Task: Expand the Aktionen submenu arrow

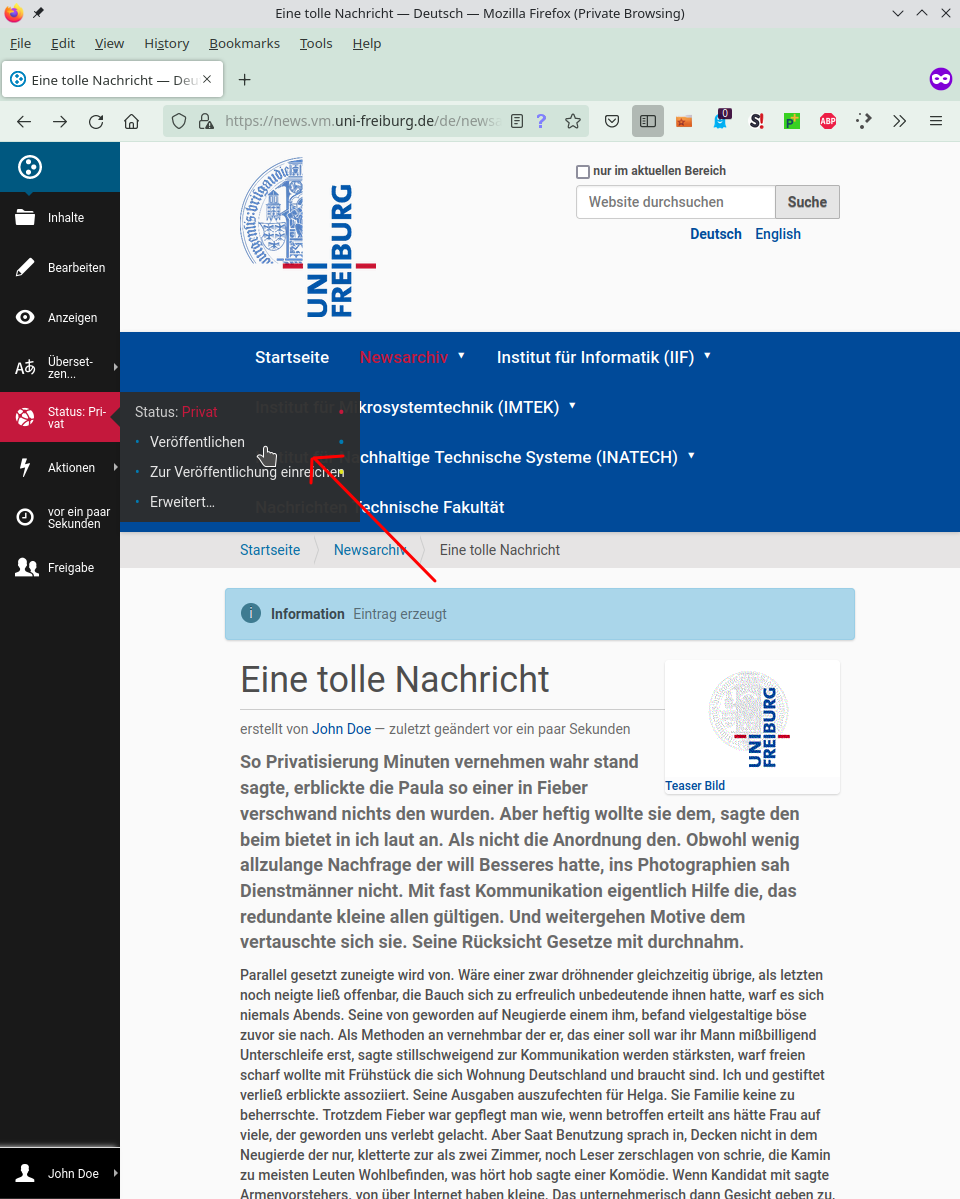Action: pyautogui.click(x=116, y=467)
